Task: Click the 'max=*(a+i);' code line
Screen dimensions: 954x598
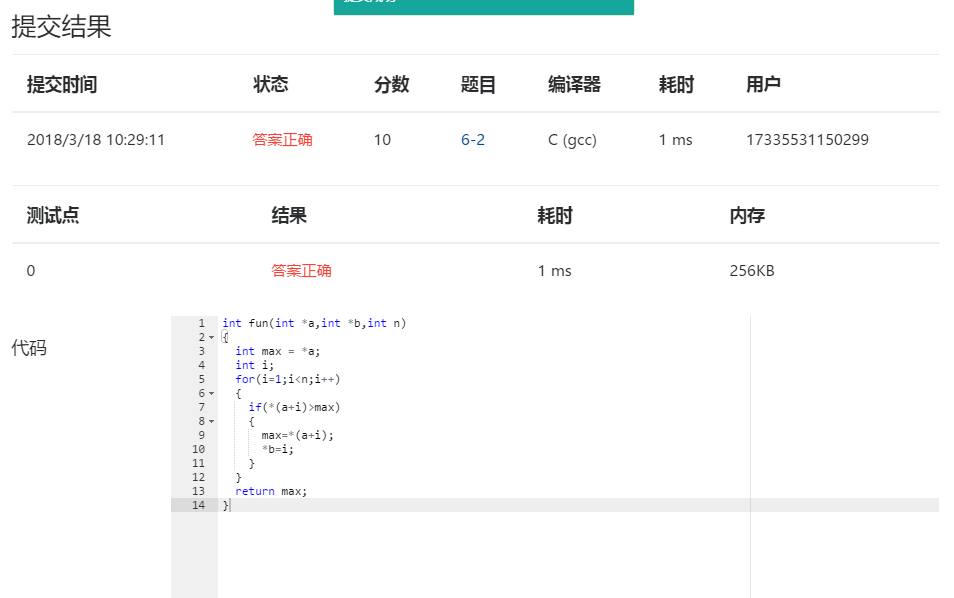Action: click(298, 436)
